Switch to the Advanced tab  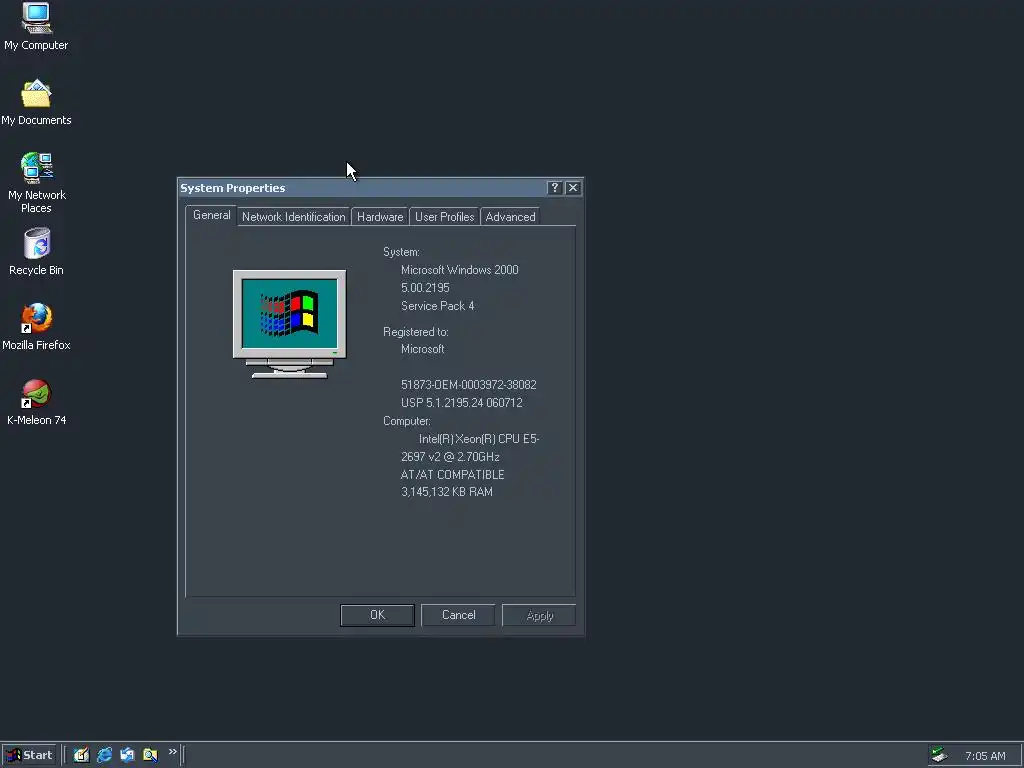point(510,217)
